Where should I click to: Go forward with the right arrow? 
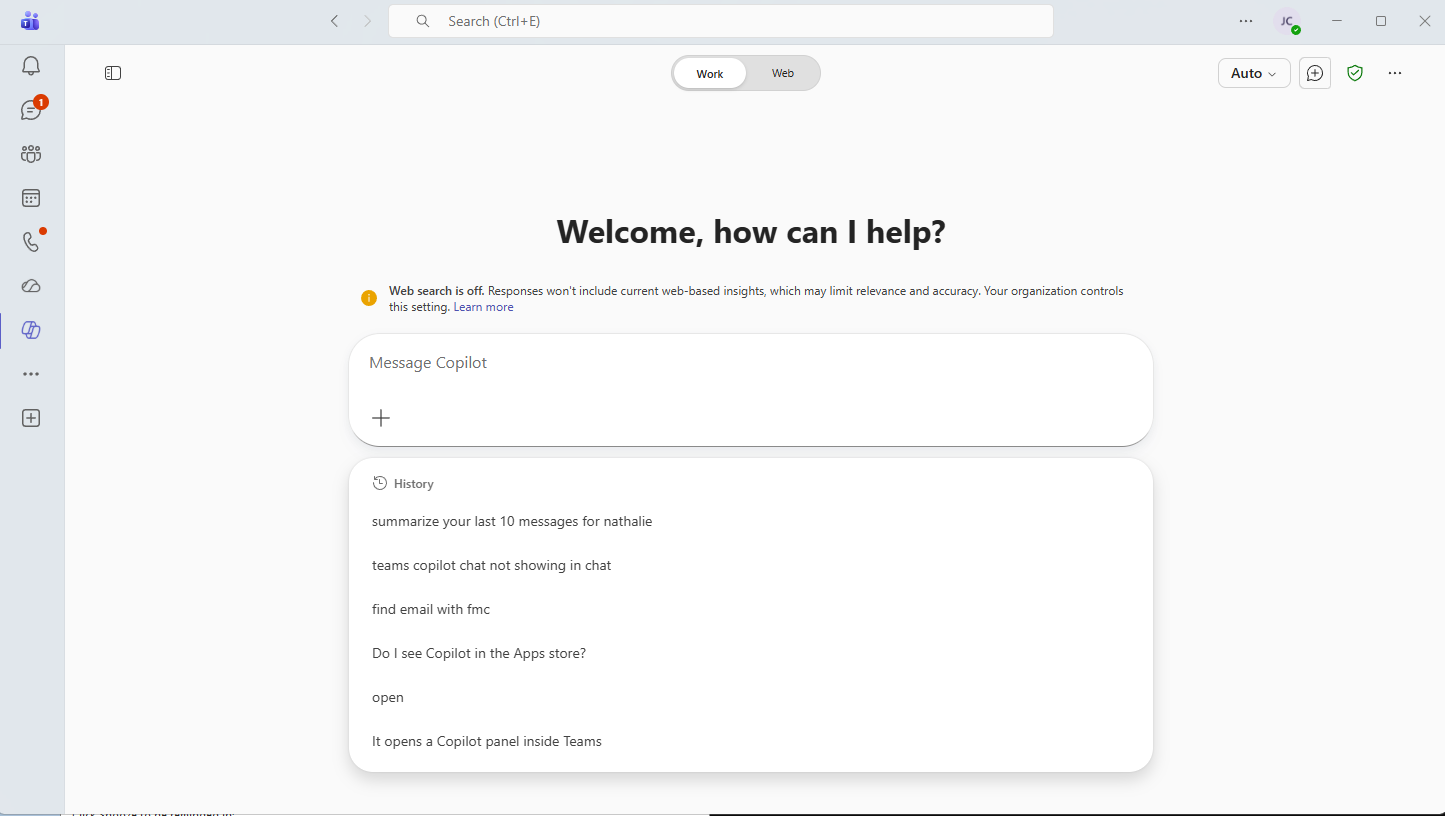pyautogui.click(x=367, y=21)
